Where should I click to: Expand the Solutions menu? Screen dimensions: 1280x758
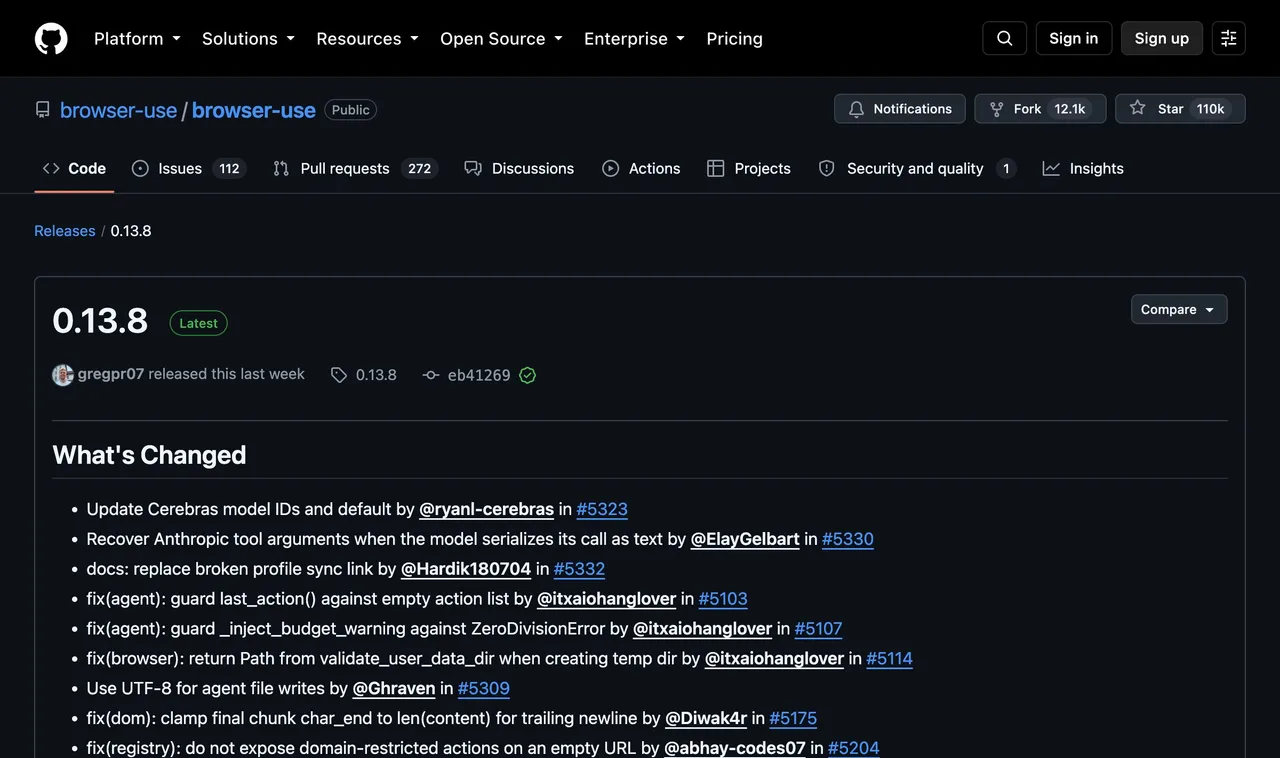point(248,38)
